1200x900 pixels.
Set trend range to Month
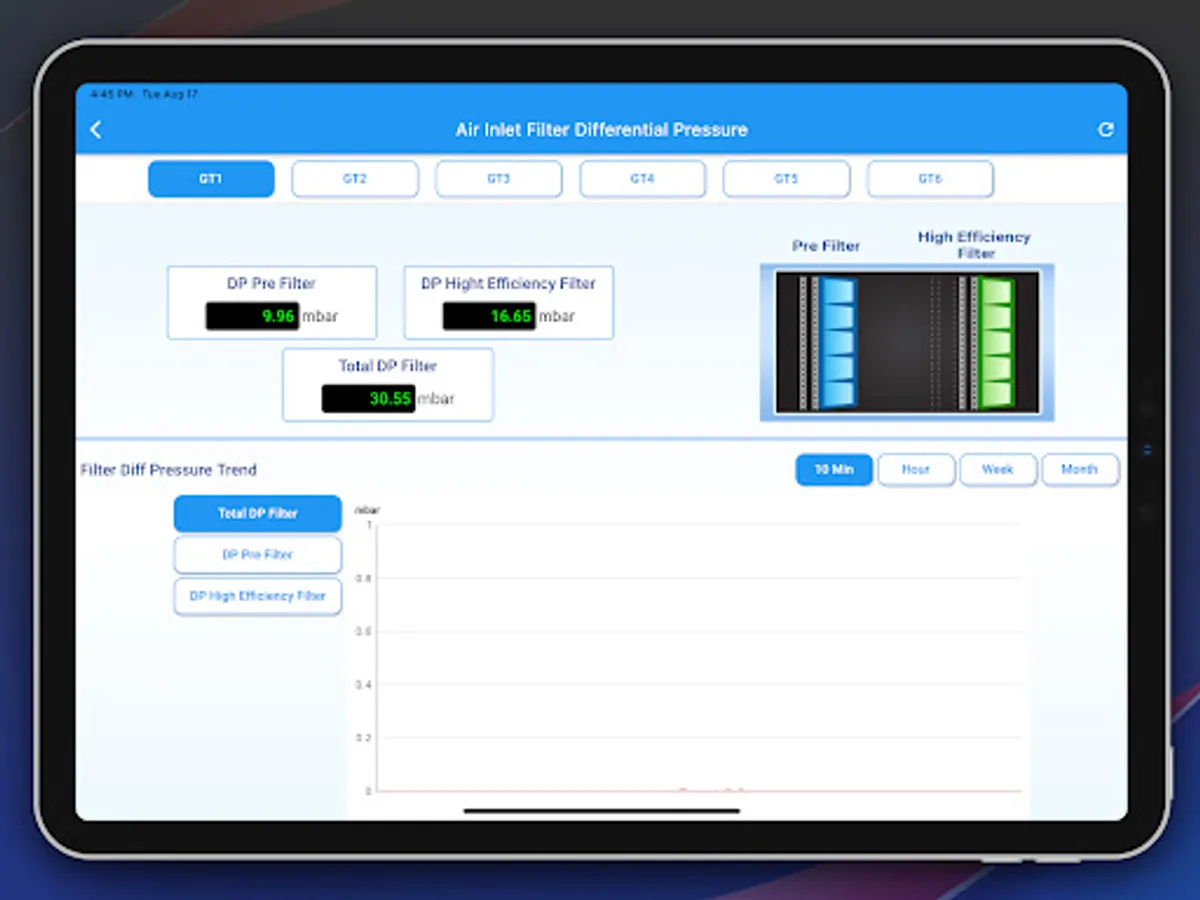point(1080,469)
